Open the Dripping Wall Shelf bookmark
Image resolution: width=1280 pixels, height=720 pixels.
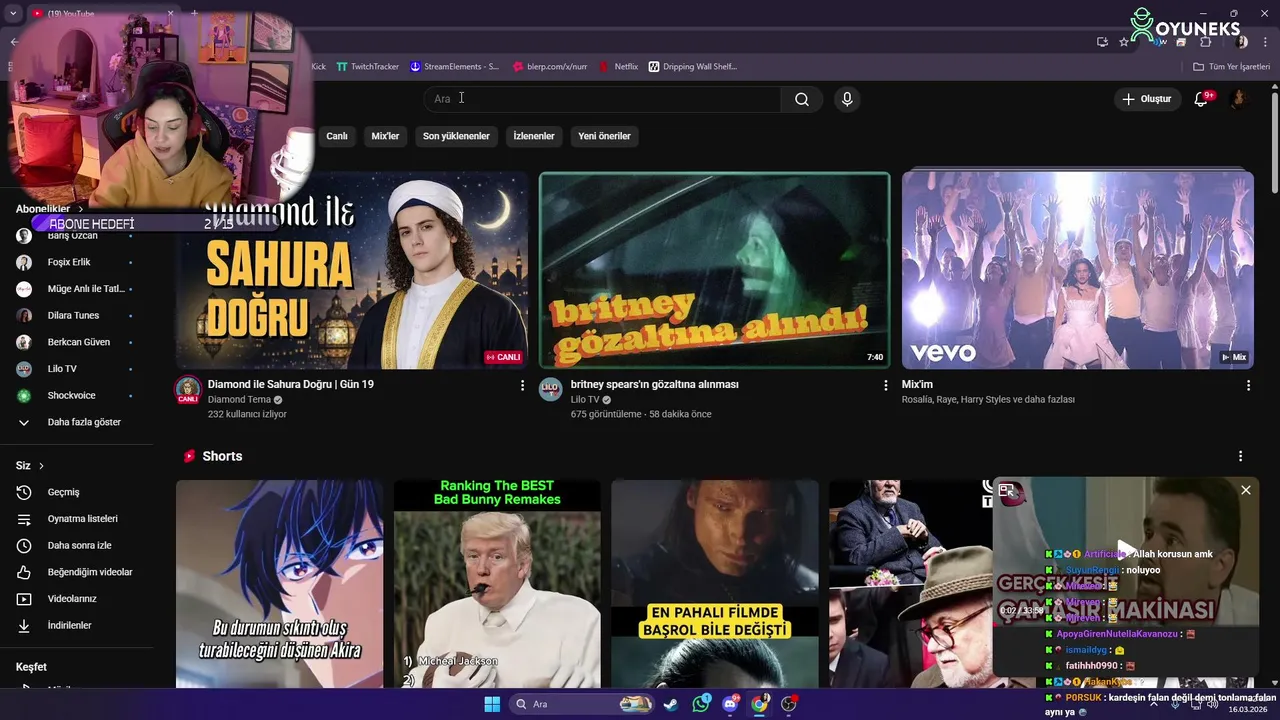click(693, 67)
